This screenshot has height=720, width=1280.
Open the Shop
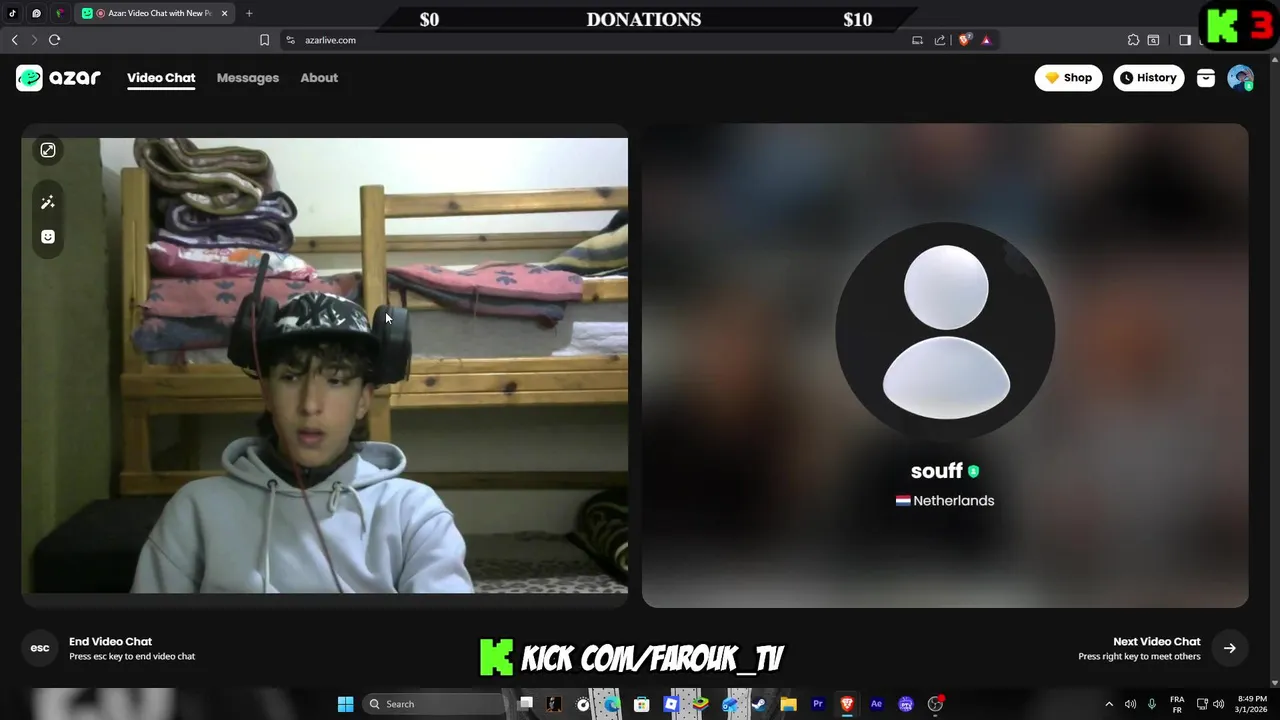[x=1068, y=78]
